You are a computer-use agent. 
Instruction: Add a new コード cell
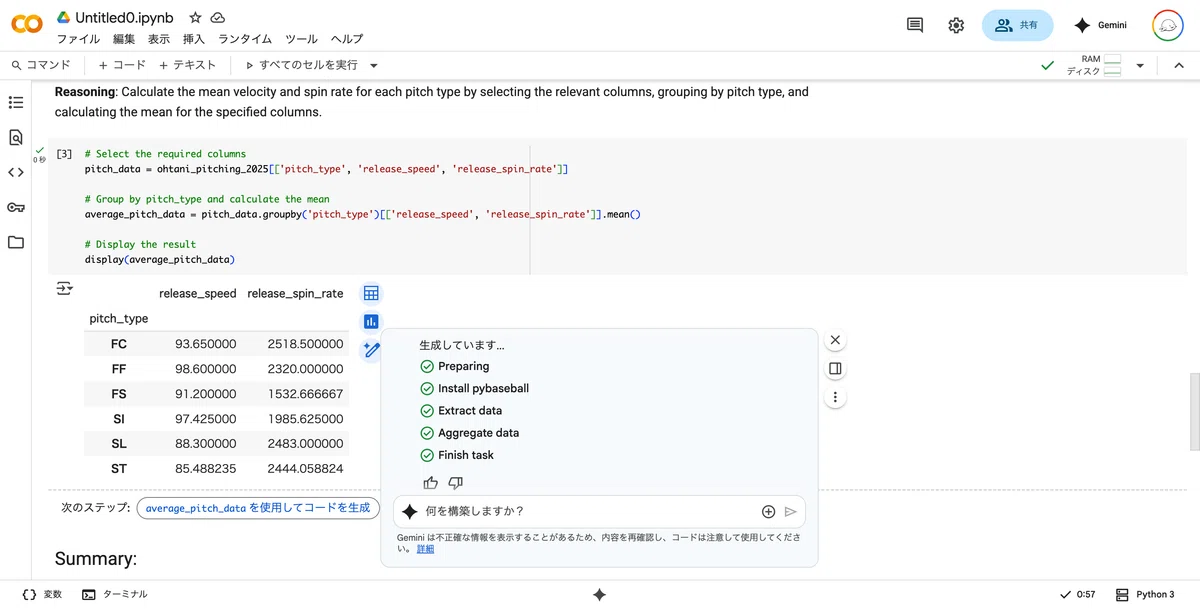(122, 65)
